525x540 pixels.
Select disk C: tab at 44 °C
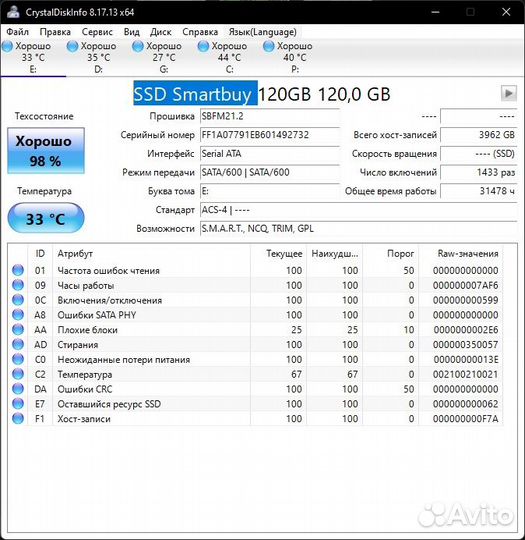(x=229, y=57)
